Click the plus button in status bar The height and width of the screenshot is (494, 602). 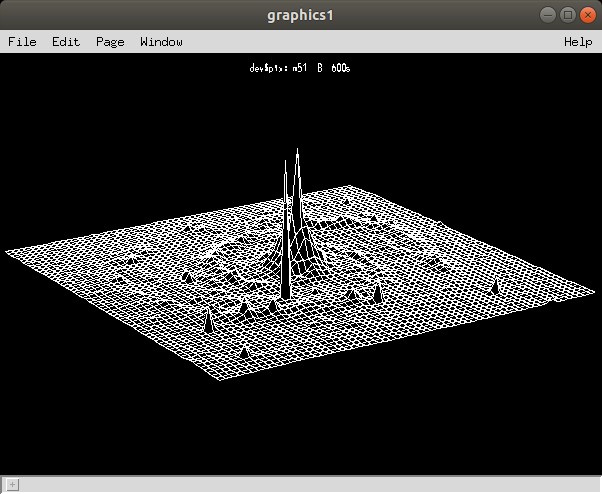[x=12, y=485]
